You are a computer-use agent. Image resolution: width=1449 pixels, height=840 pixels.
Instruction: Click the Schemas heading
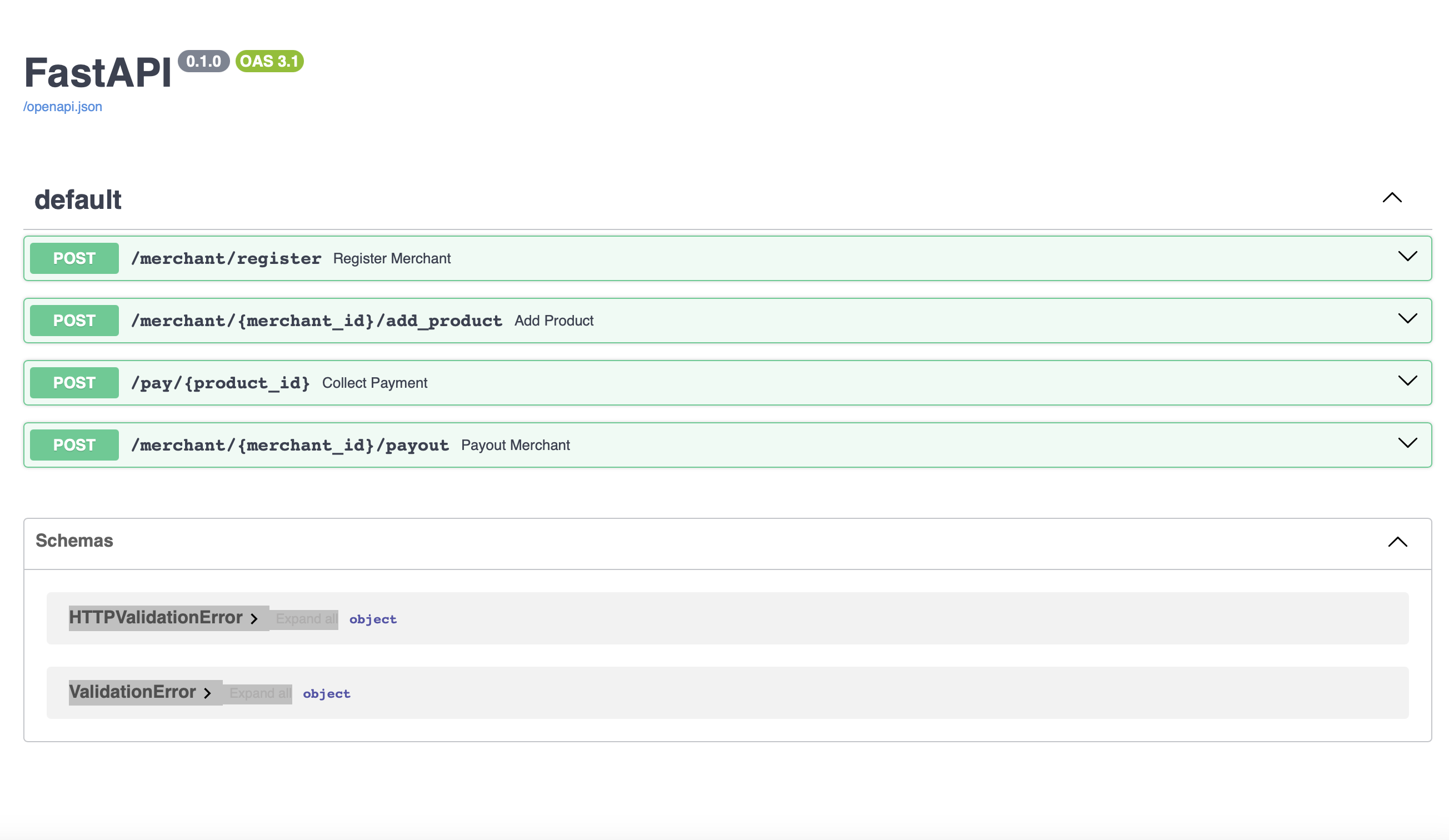click(x=74, y=541)
